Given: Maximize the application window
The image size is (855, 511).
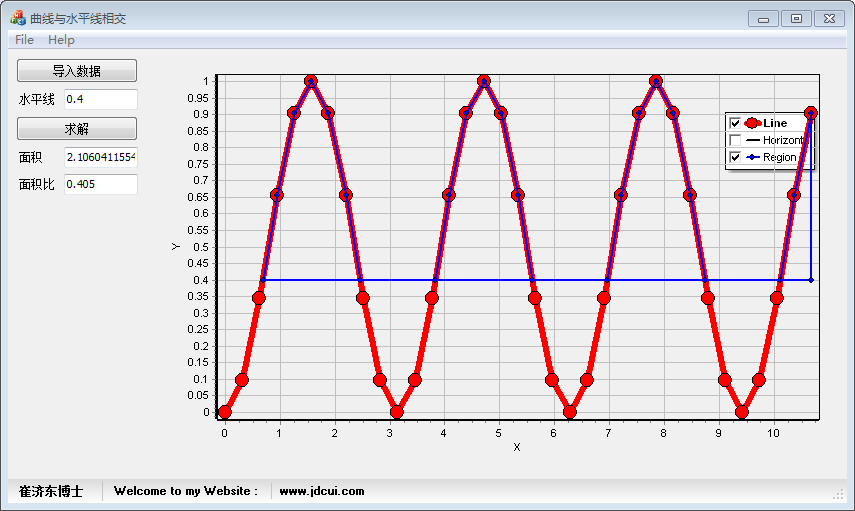Looking at the screenshot, I should coord(796,18).
